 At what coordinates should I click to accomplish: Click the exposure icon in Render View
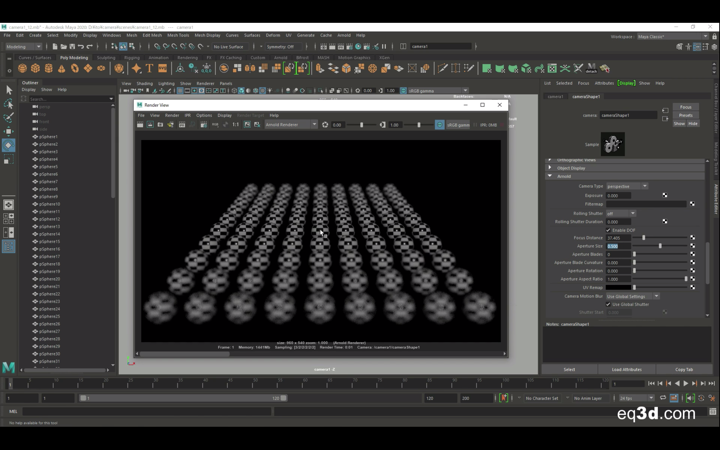325,124
